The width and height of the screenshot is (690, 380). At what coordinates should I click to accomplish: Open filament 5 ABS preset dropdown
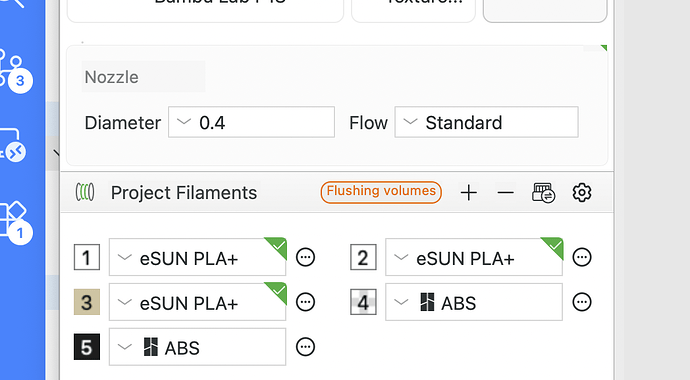click(198, 347)
